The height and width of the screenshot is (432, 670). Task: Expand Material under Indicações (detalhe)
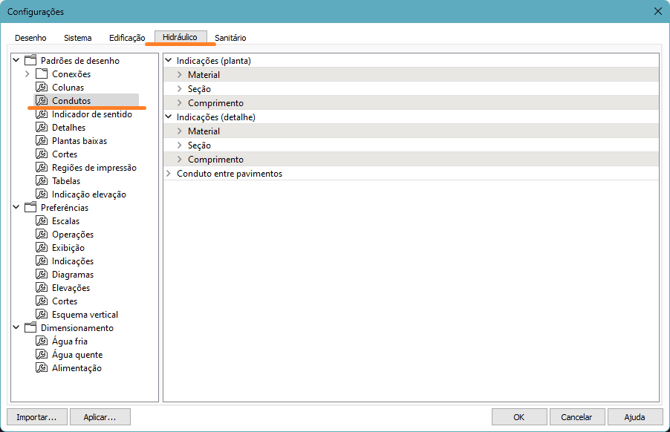pos(179,131)
